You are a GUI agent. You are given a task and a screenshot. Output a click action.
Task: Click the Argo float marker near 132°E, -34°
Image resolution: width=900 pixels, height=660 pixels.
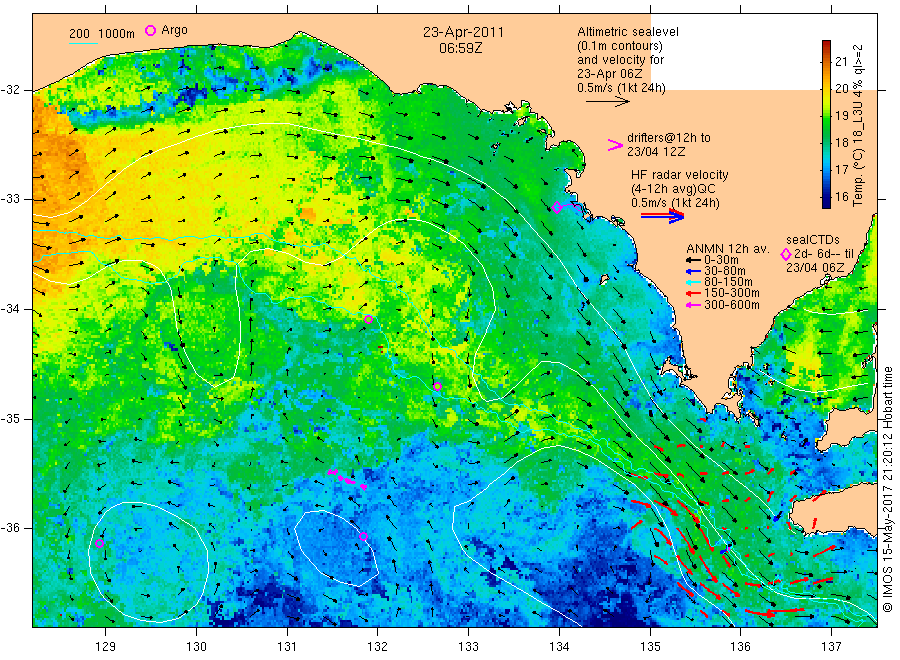point(368,320)
